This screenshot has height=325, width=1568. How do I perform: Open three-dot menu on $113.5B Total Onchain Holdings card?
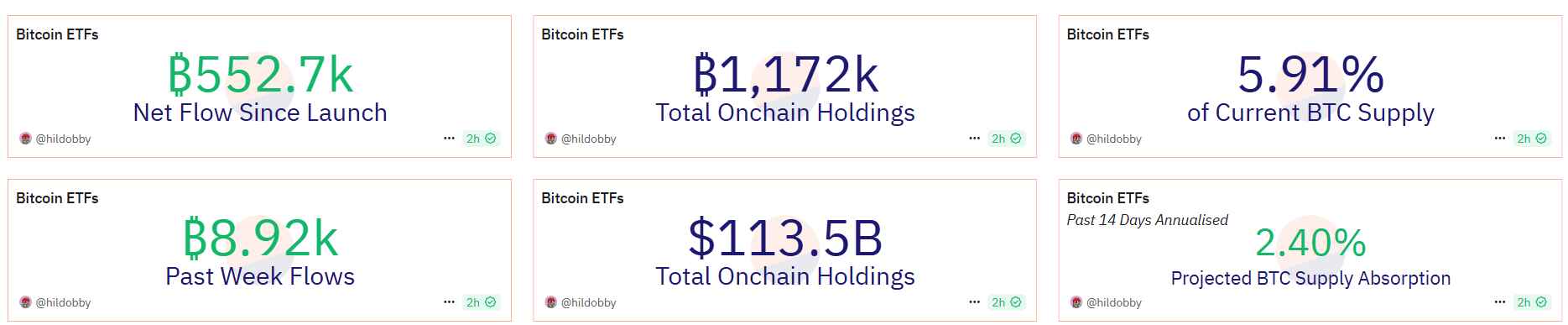[974, 302]
